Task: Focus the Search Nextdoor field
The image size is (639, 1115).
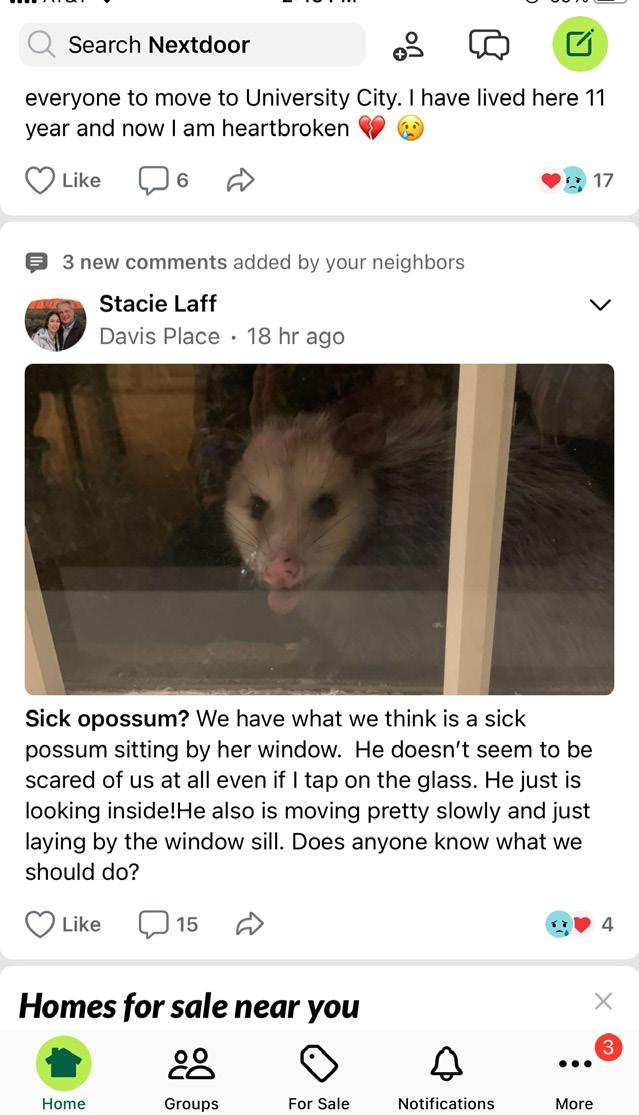Action: click(x=192, y=45)
